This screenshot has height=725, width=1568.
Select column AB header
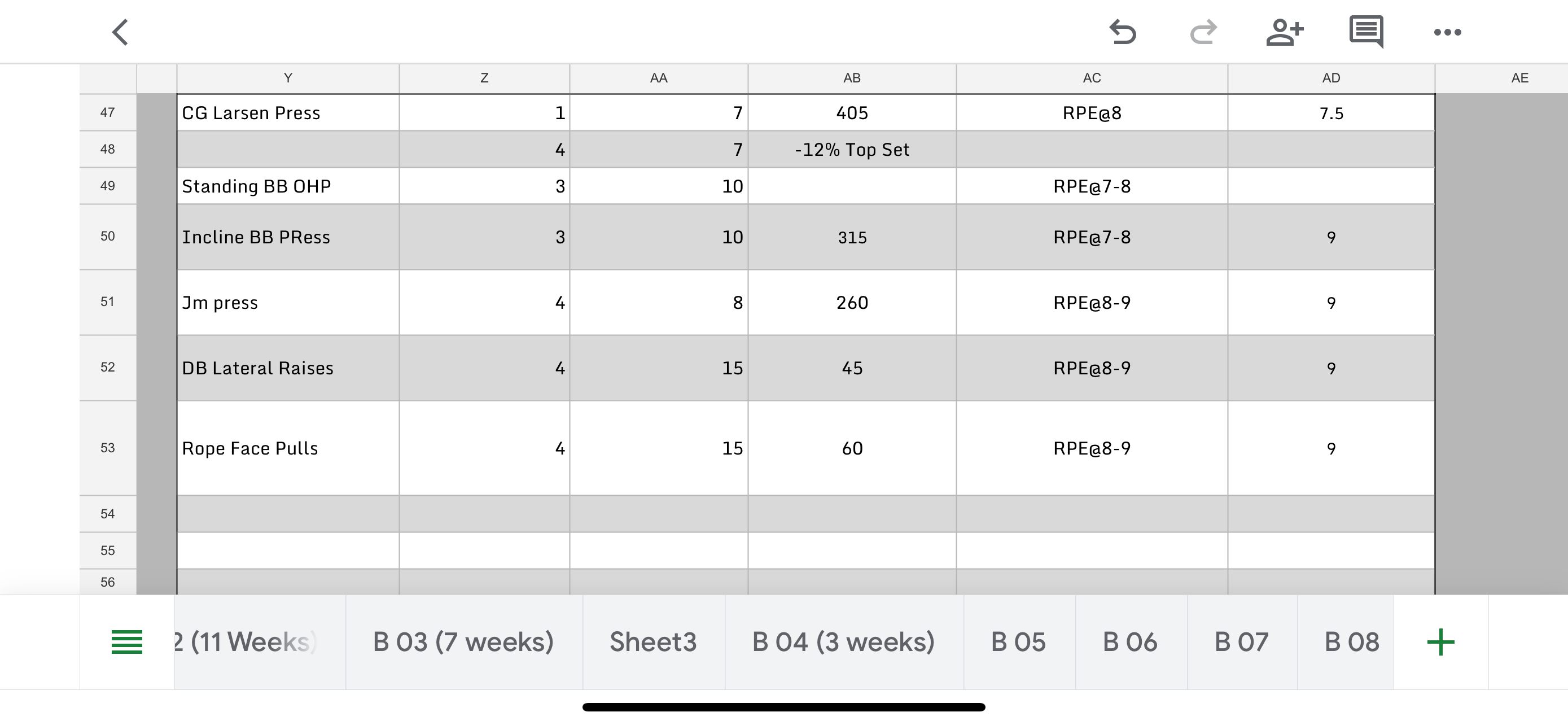tap(852, 78)
